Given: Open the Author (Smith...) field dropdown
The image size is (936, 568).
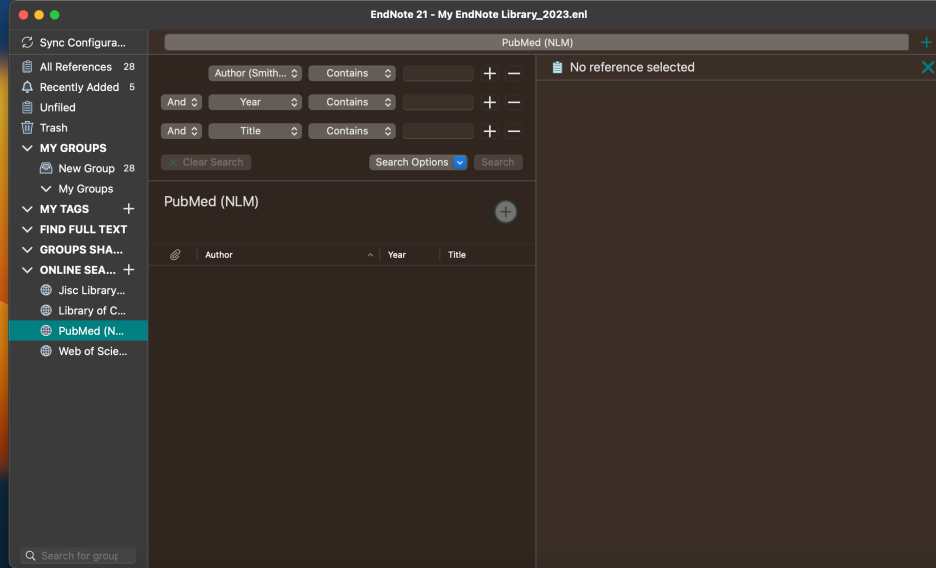Looking at the screenshot, I should (255, 73).
